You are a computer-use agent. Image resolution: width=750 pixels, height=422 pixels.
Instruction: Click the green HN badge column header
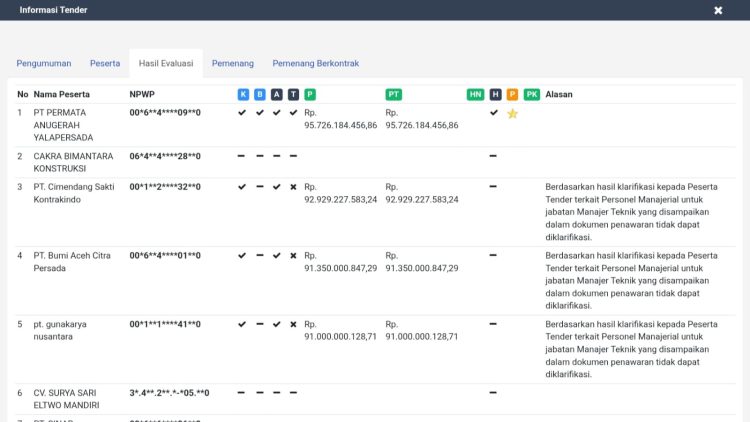click(x=475, y=94)
